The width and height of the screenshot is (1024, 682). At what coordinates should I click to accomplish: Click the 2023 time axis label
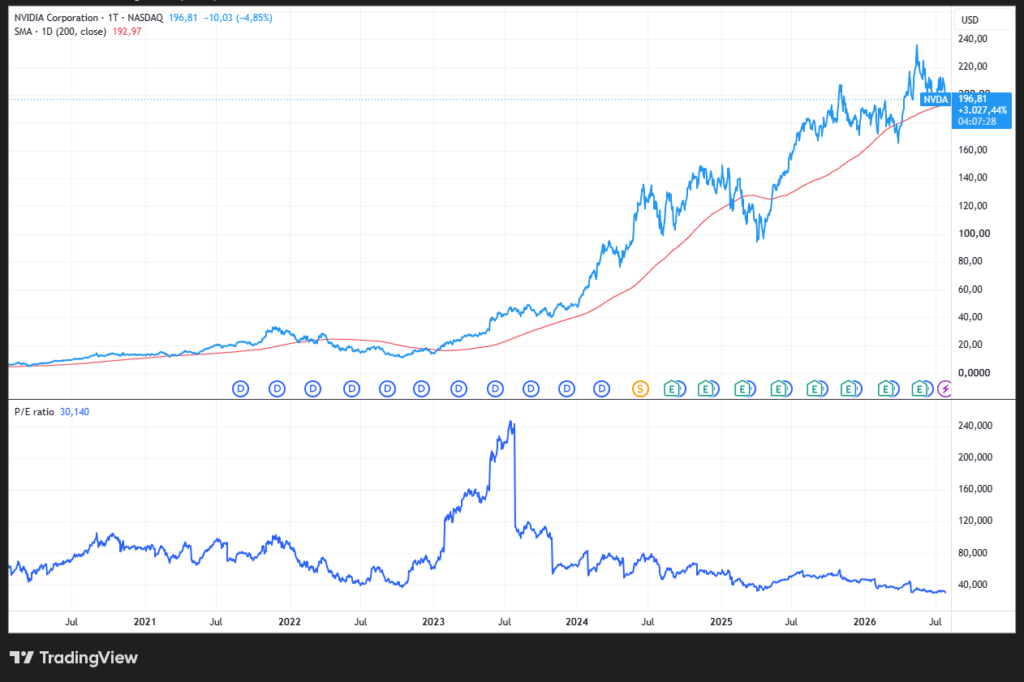pyautogui.click(x=433, y=621)
